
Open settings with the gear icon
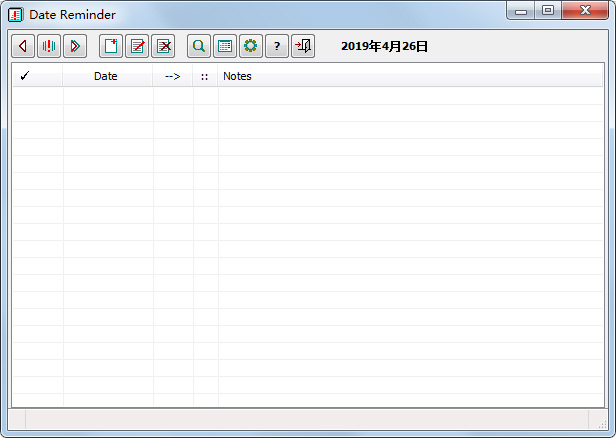coord(251,46)
